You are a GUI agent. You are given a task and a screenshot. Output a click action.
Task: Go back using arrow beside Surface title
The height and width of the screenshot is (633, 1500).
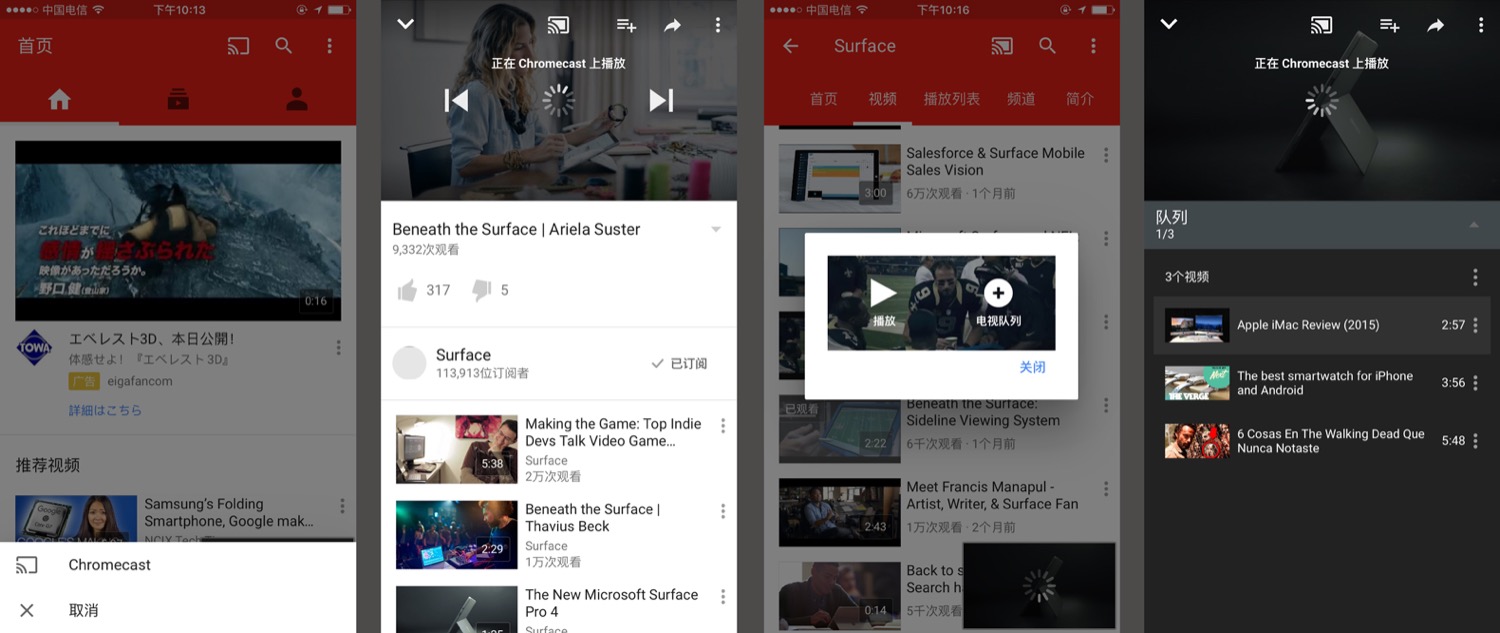[791, 46]
